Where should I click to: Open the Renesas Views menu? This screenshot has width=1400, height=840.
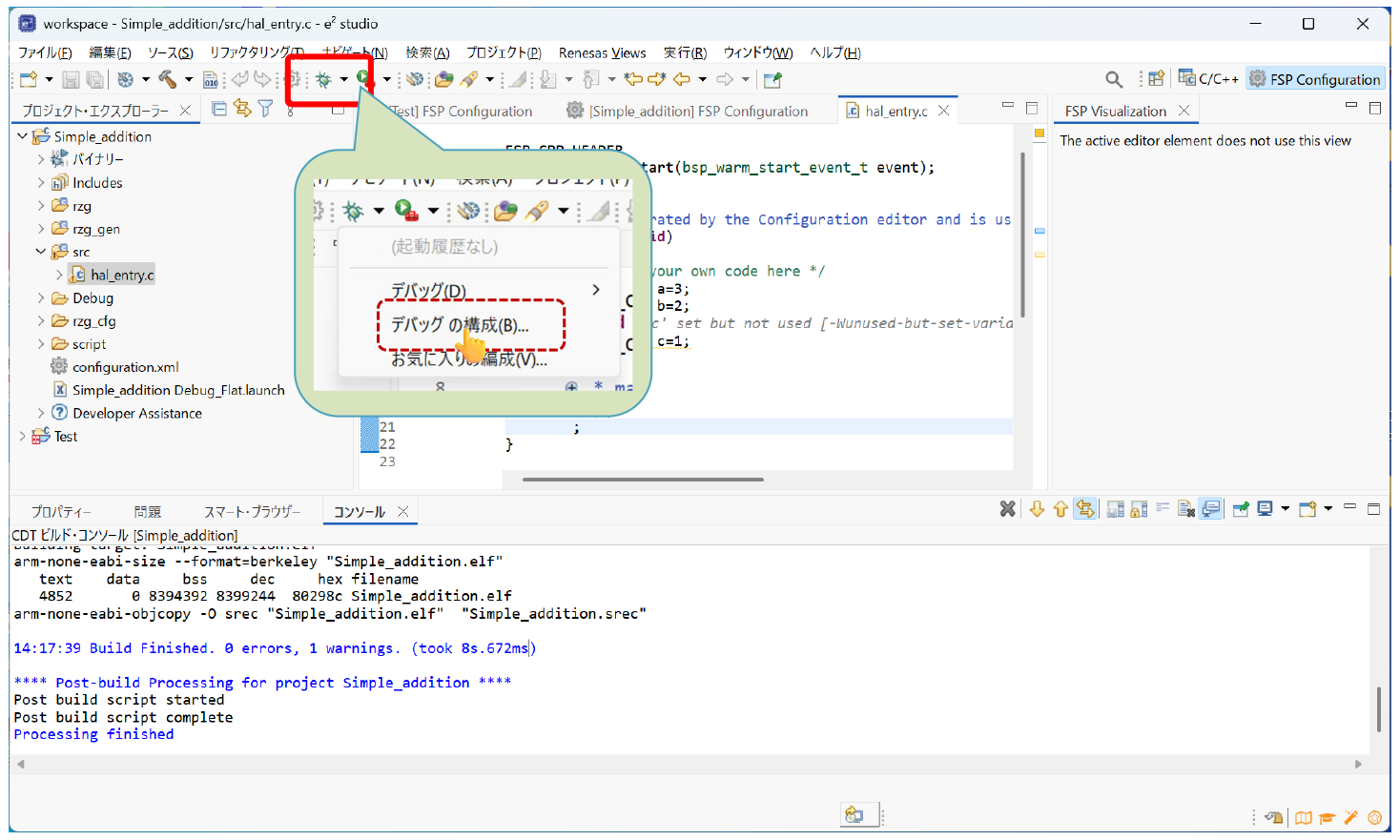[602, 52]
